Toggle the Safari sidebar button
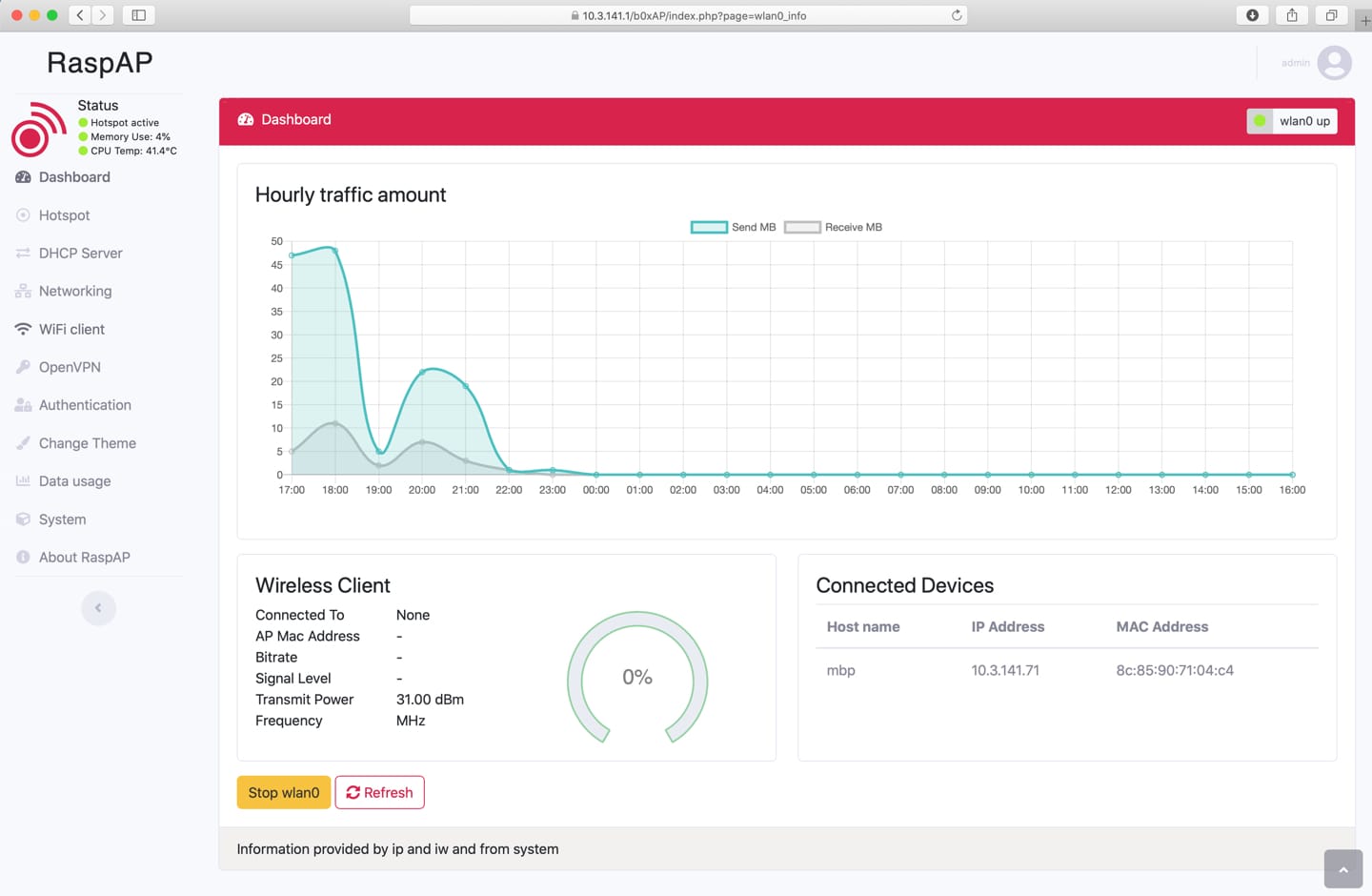 click(x=138, y=15)
